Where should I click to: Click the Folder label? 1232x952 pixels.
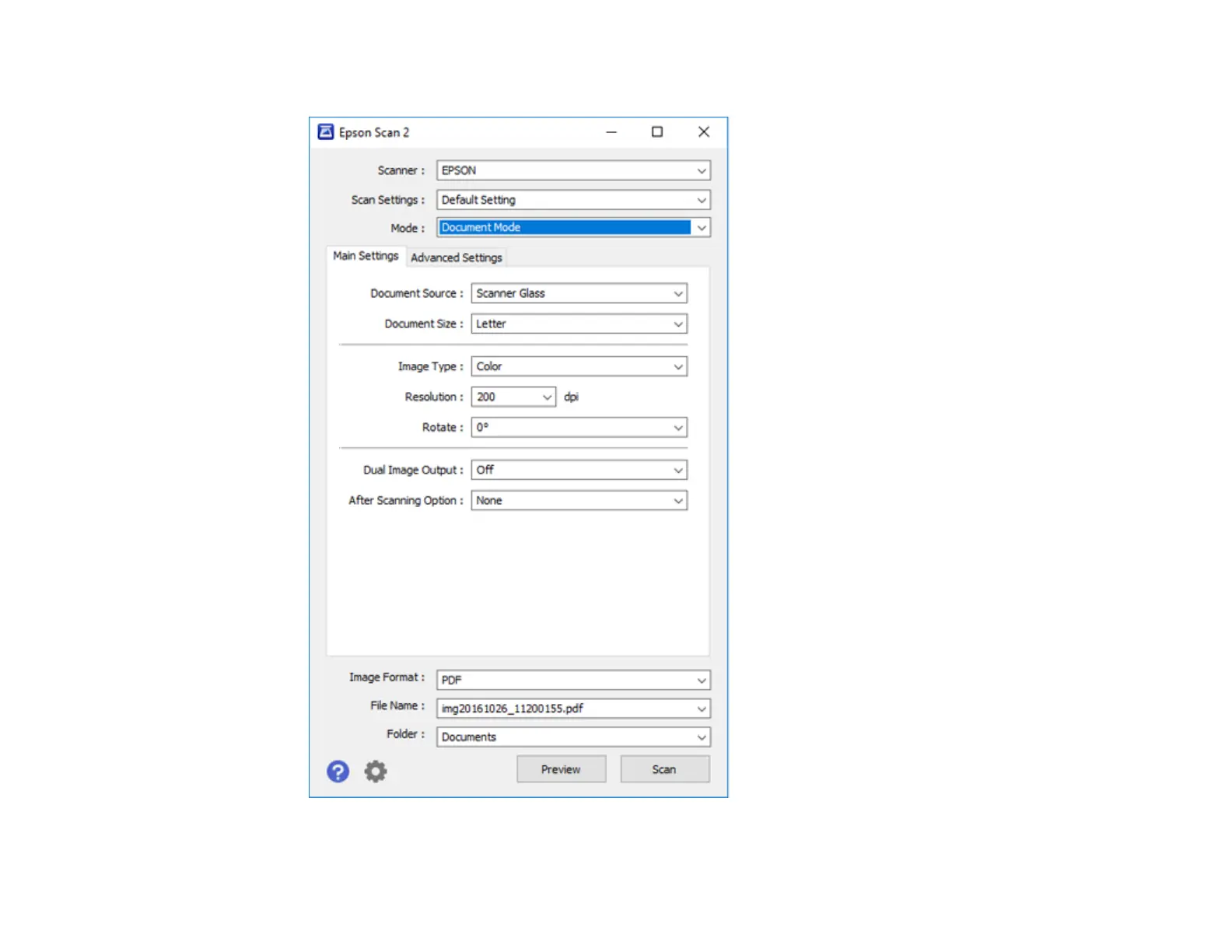[405, 733]
